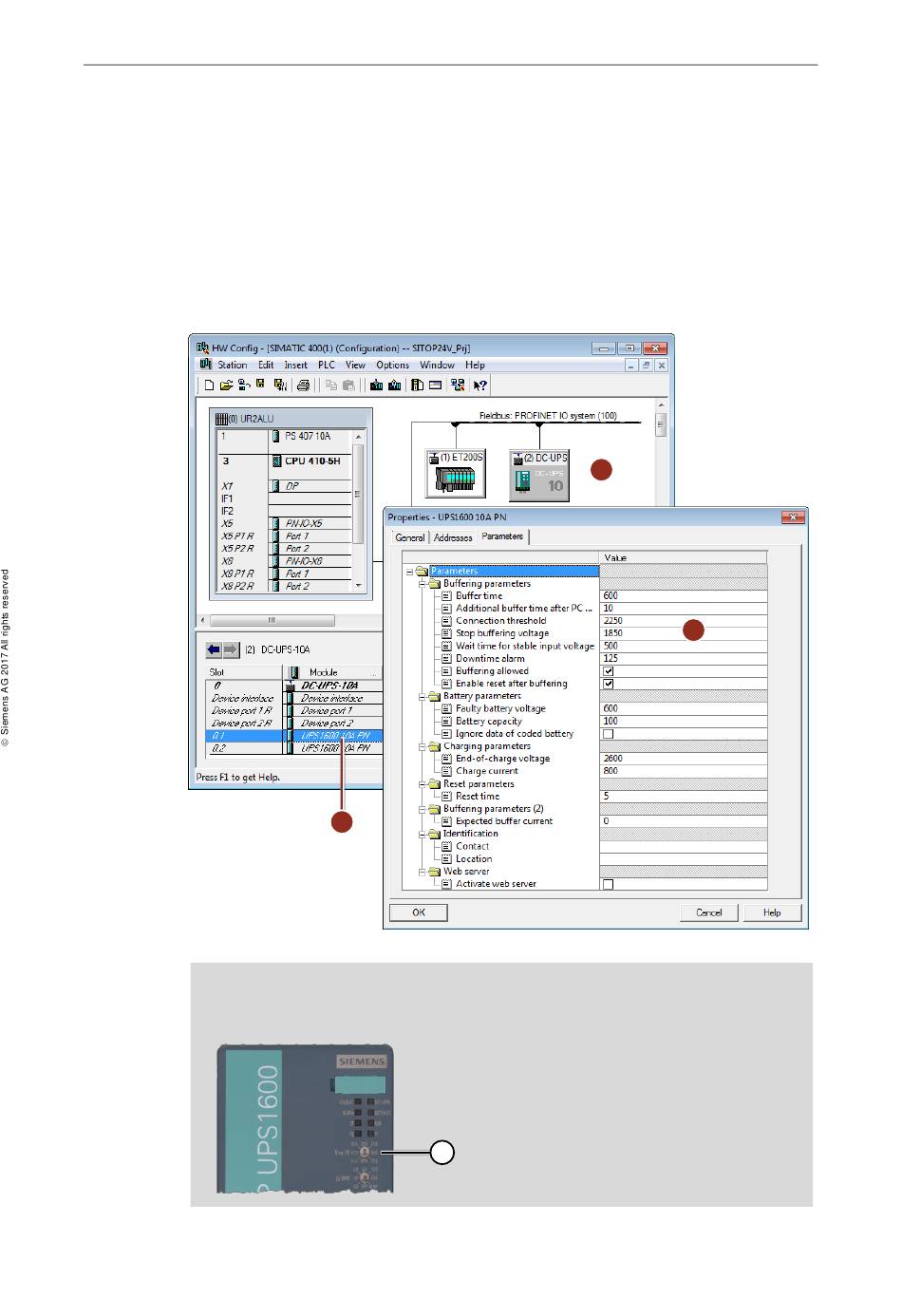Open the Station menu

(232, 366)
